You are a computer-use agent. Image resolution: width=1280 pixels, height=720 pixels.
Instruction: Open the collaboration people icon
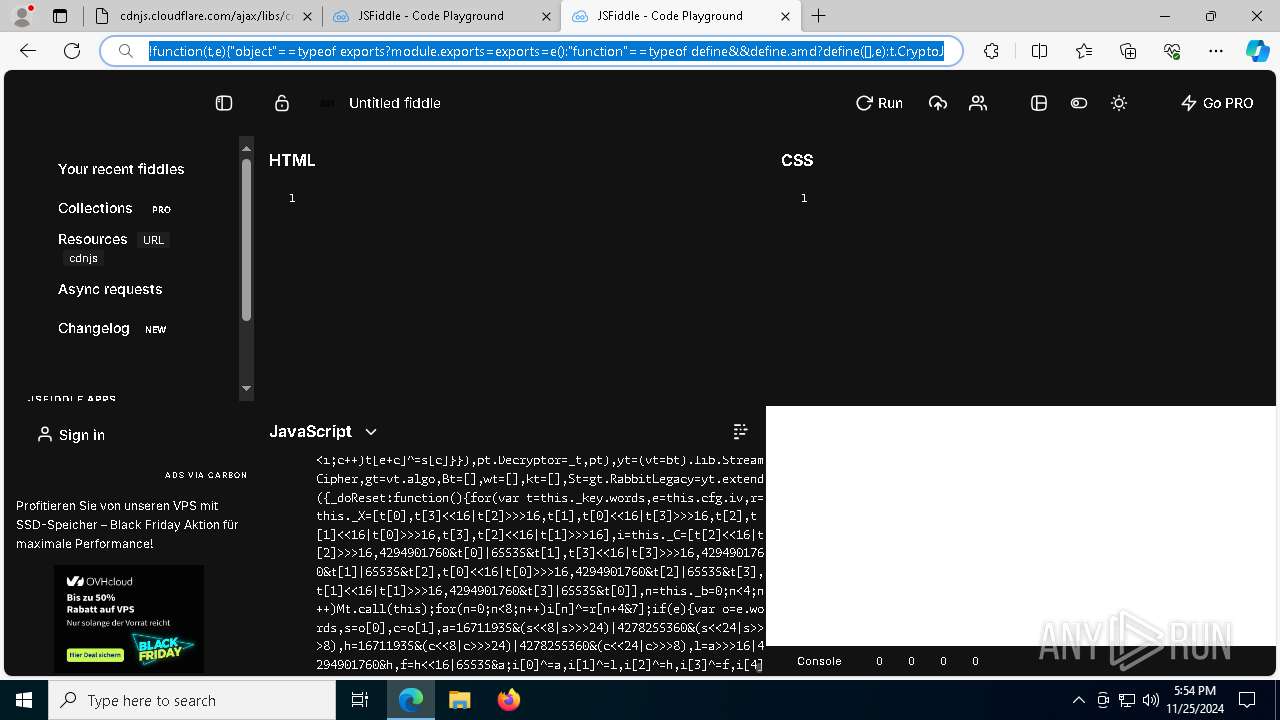(x=978, y=103)
